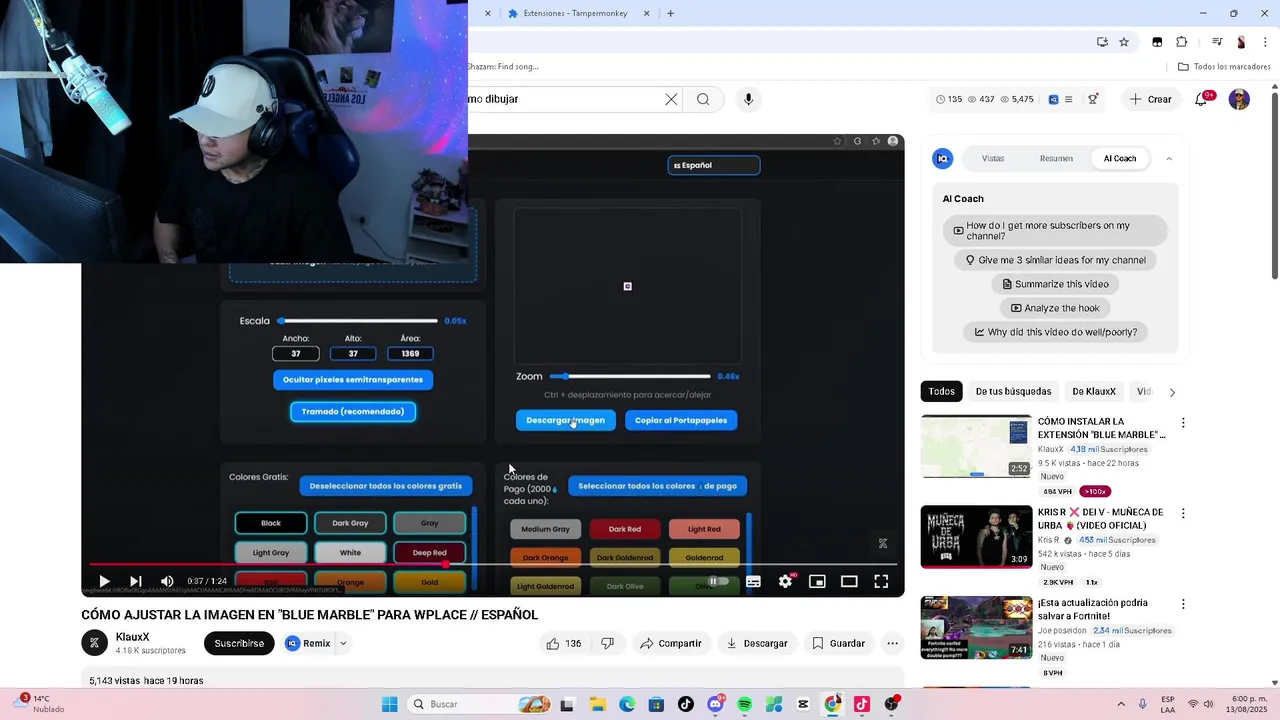1280x720 pixels.
Task: Open the vidIQ hamburger menu in header
Action: (1068, 99)
